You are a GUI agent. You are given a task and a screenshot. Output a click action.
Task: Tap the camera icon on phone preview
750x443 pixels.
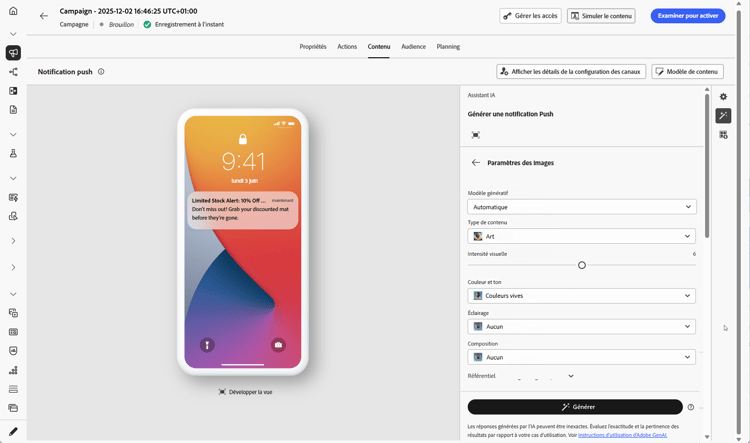(x=278, y=345)
